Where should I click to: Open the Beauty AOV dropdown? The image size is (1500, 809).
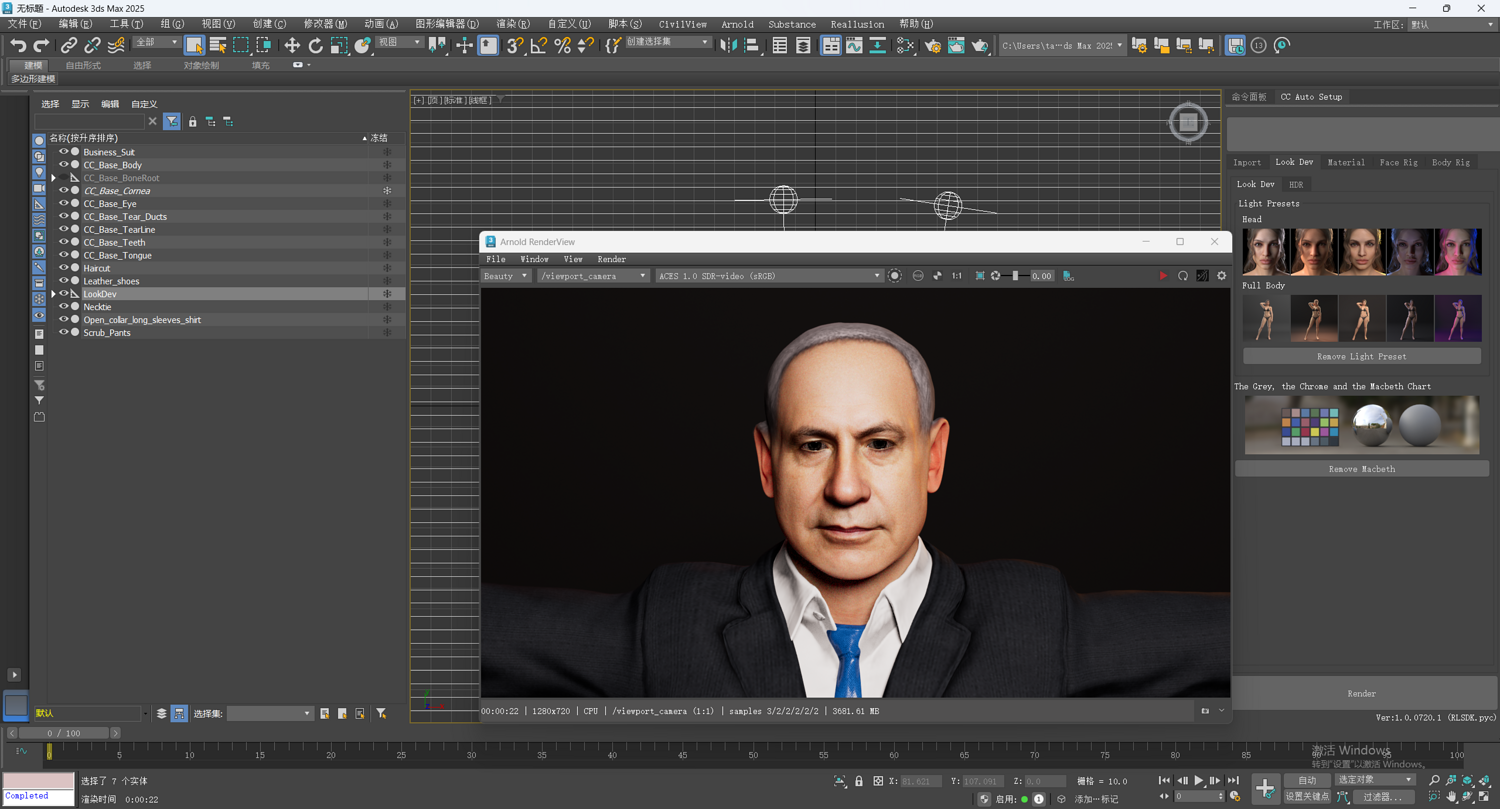[x=505, y=276]
